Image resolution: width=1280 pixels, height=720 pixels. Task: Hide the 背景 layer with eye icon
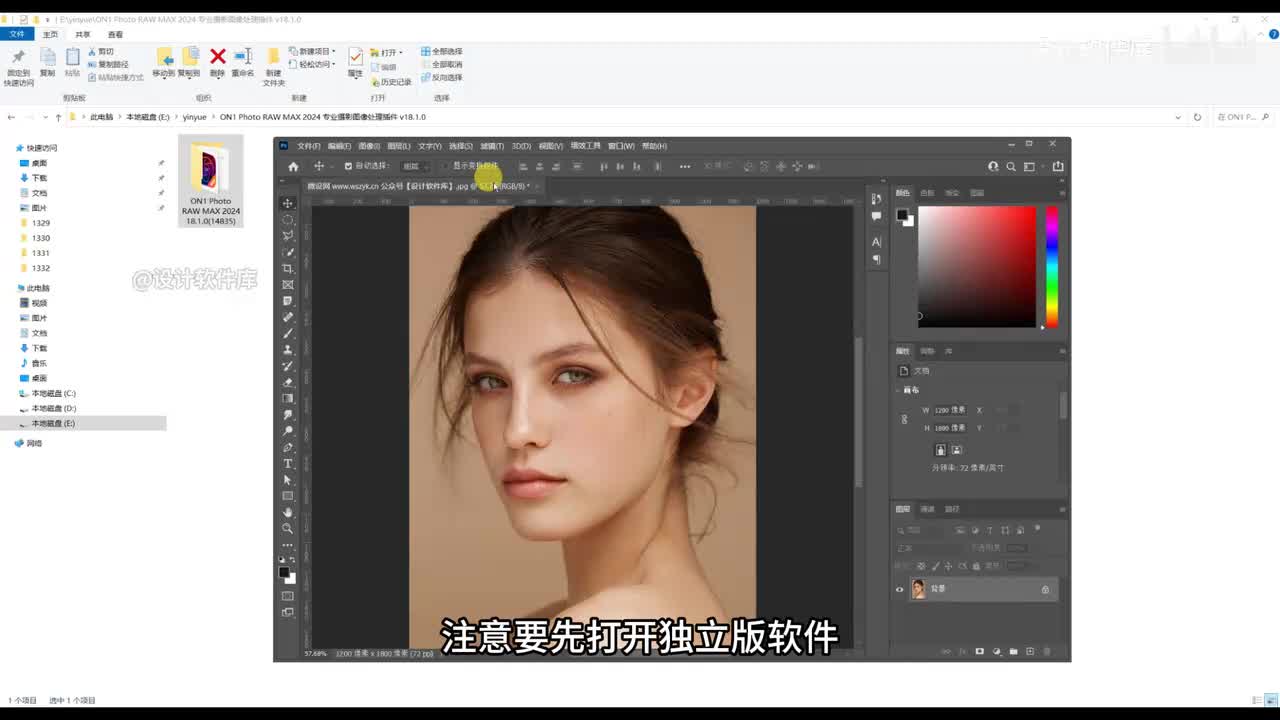(899, 589)
